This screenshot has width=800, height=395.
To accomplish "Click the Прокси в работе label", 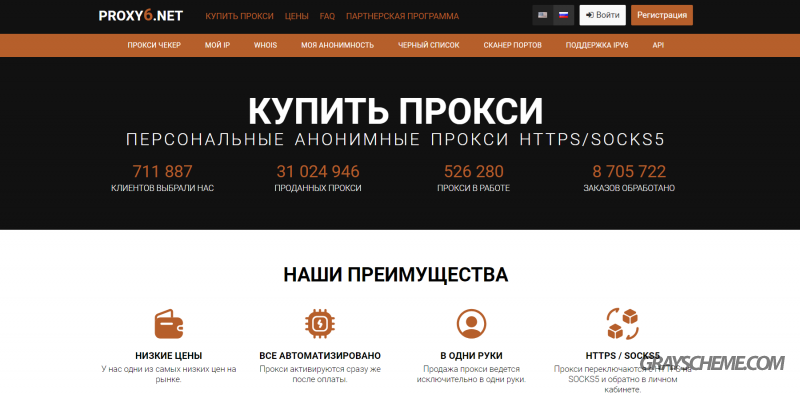I will pyautogui.click(x=473, y=188).
